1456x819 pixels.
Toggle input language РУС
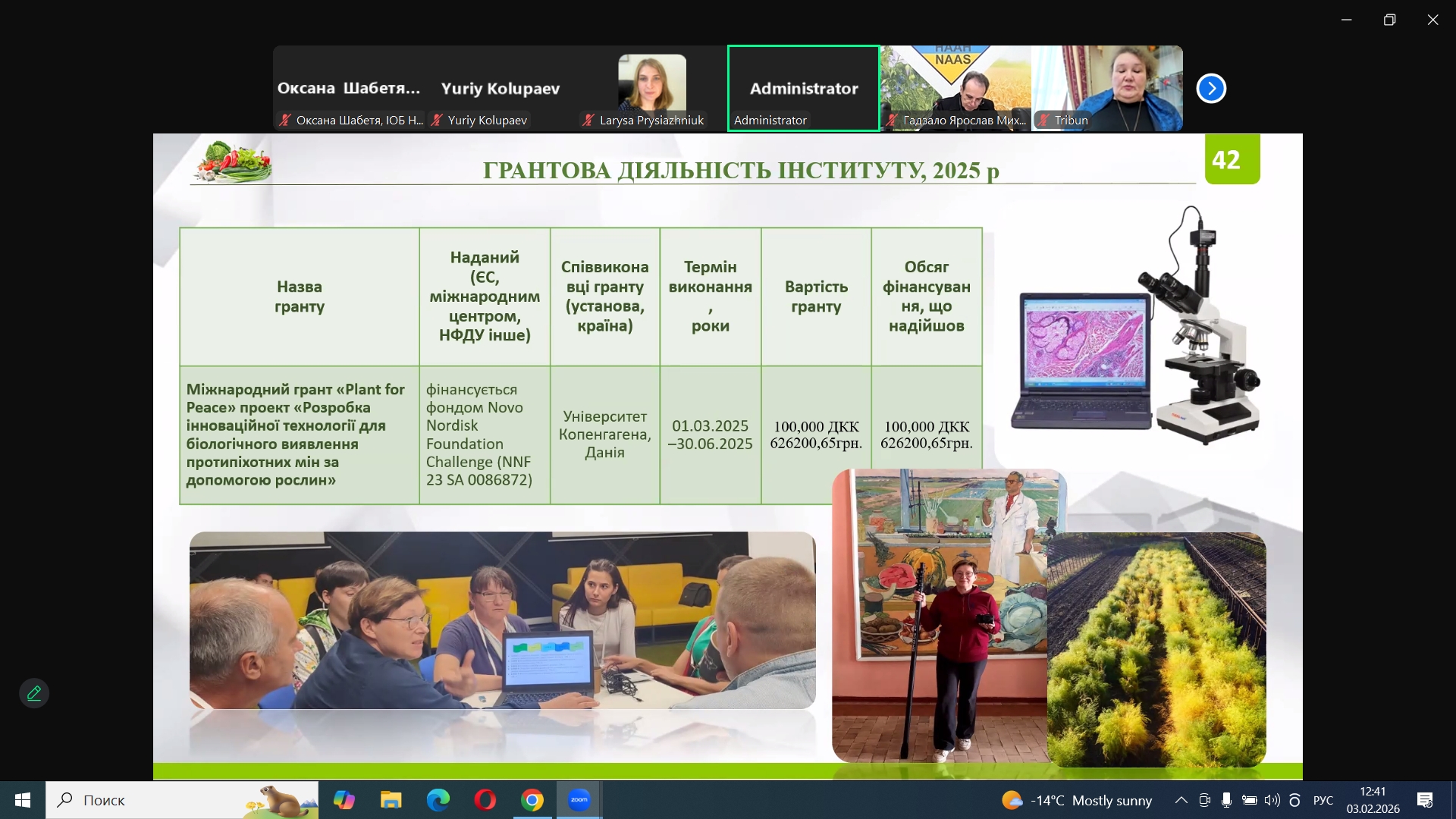click(x=1323, y=800)
